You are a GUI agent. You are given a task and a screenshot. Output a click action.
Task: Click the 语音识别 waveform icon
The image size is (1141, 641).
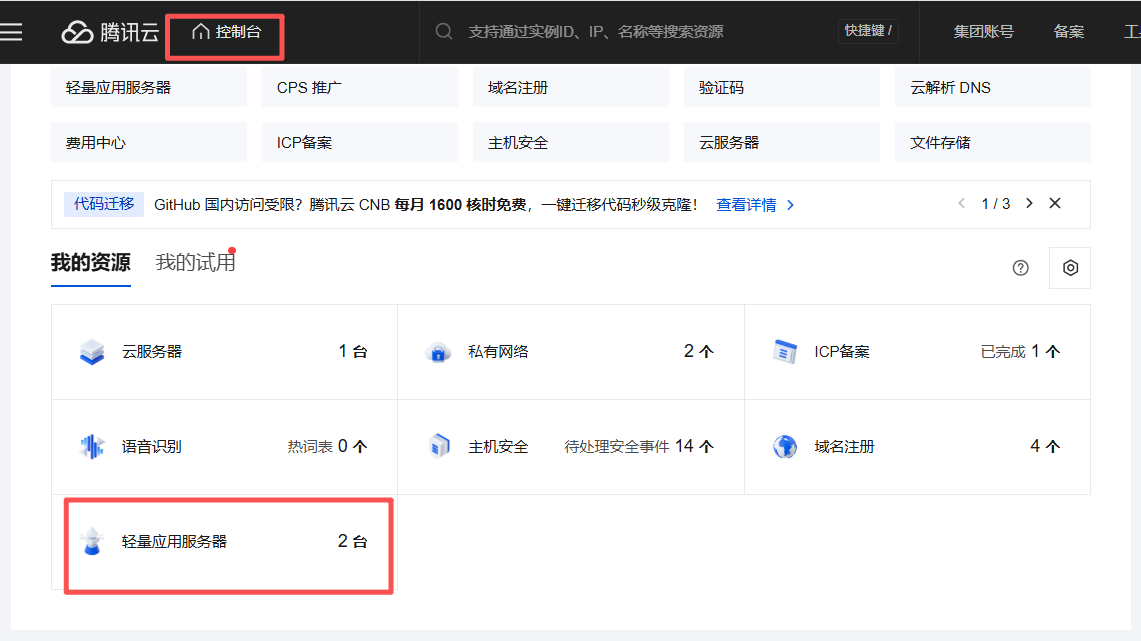92,447
